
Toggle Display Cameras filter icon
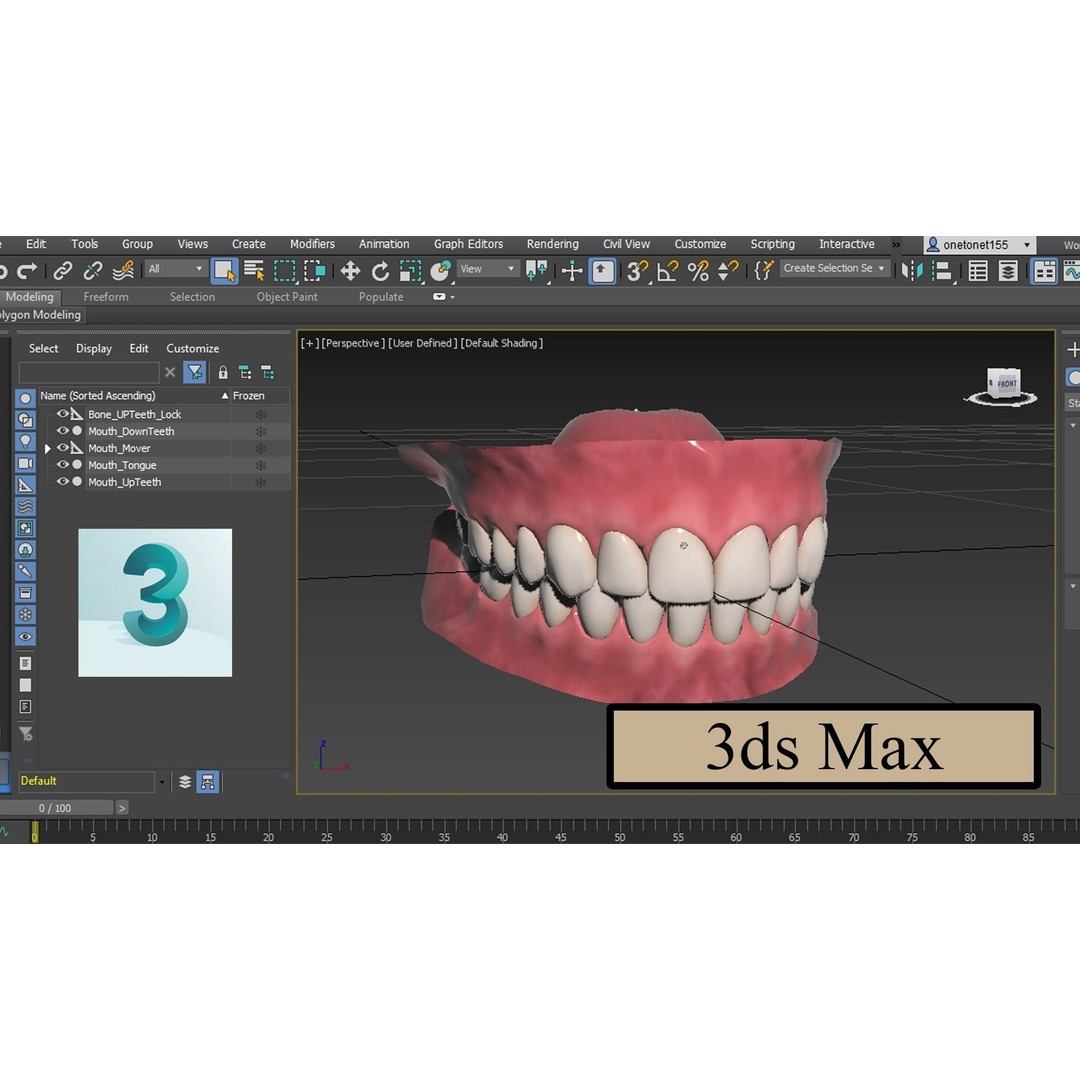click(x=25, y=464)
